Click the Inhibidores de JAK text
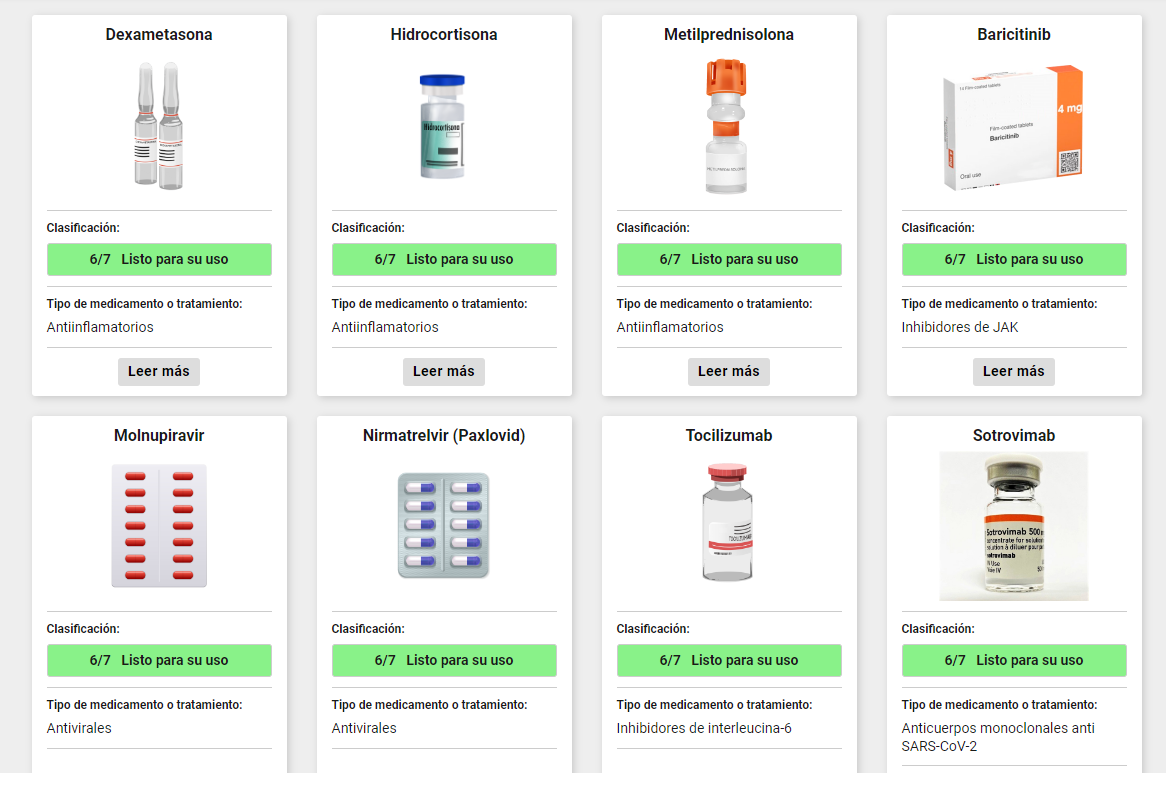The width and height of the screenshot is (1166, 785). (959, 327)
